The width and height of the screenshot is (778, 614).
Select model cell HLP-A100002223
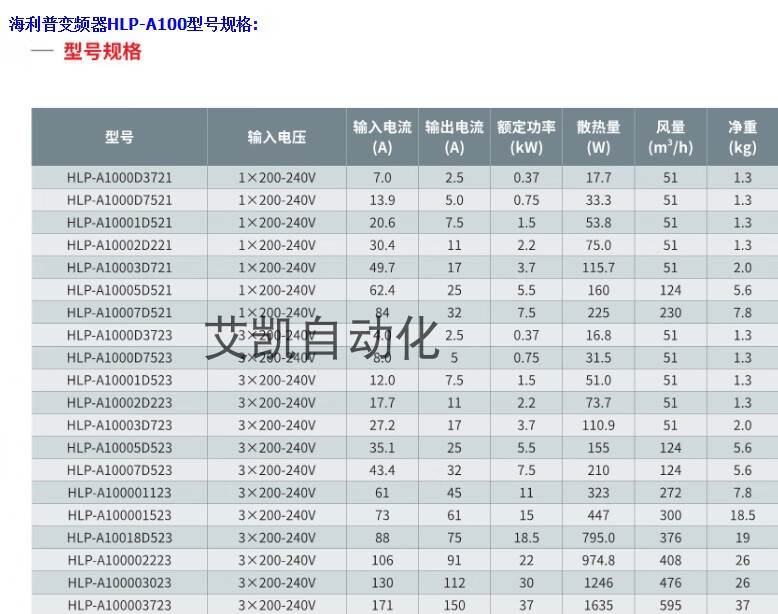coord(119,560)
